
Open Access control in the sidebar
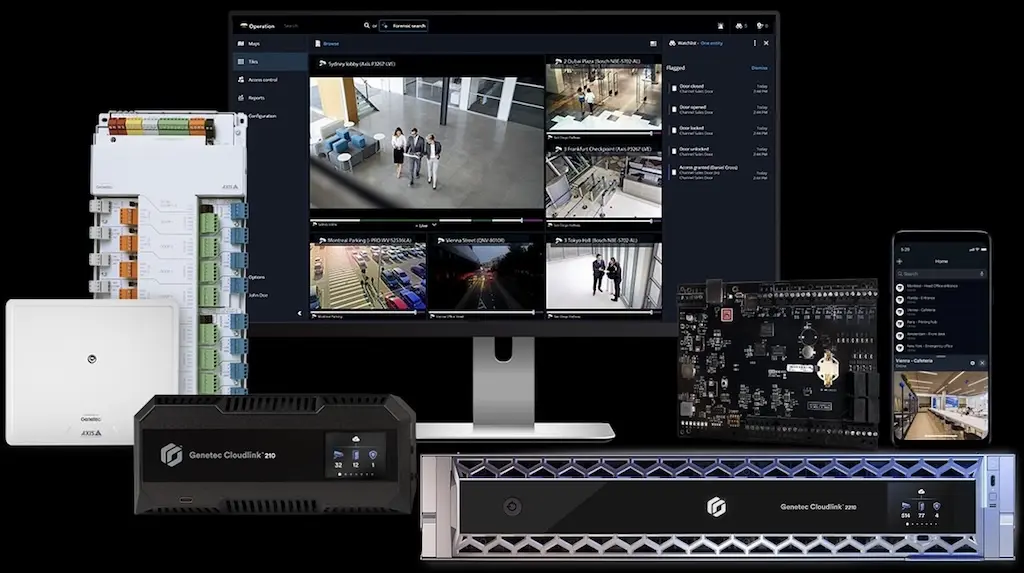click(270, 80)
